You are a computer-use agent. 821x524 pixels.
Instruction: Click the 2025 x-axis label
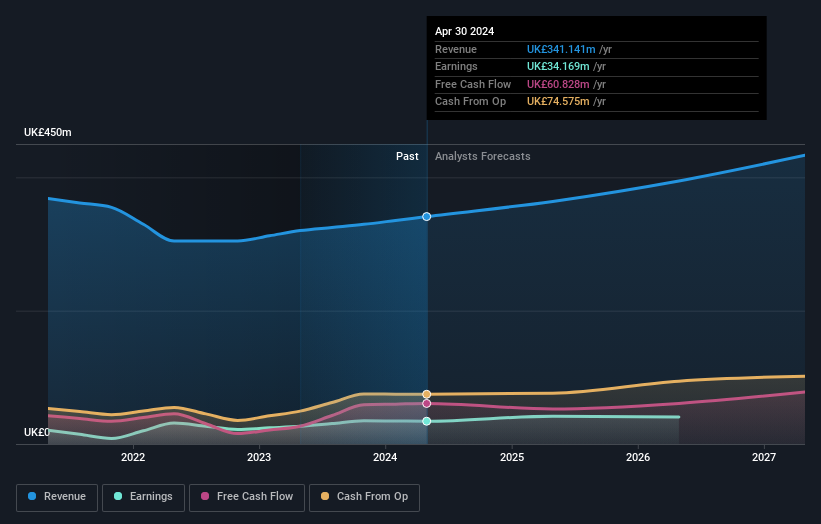pyautogui.click(x=512, y=457)
